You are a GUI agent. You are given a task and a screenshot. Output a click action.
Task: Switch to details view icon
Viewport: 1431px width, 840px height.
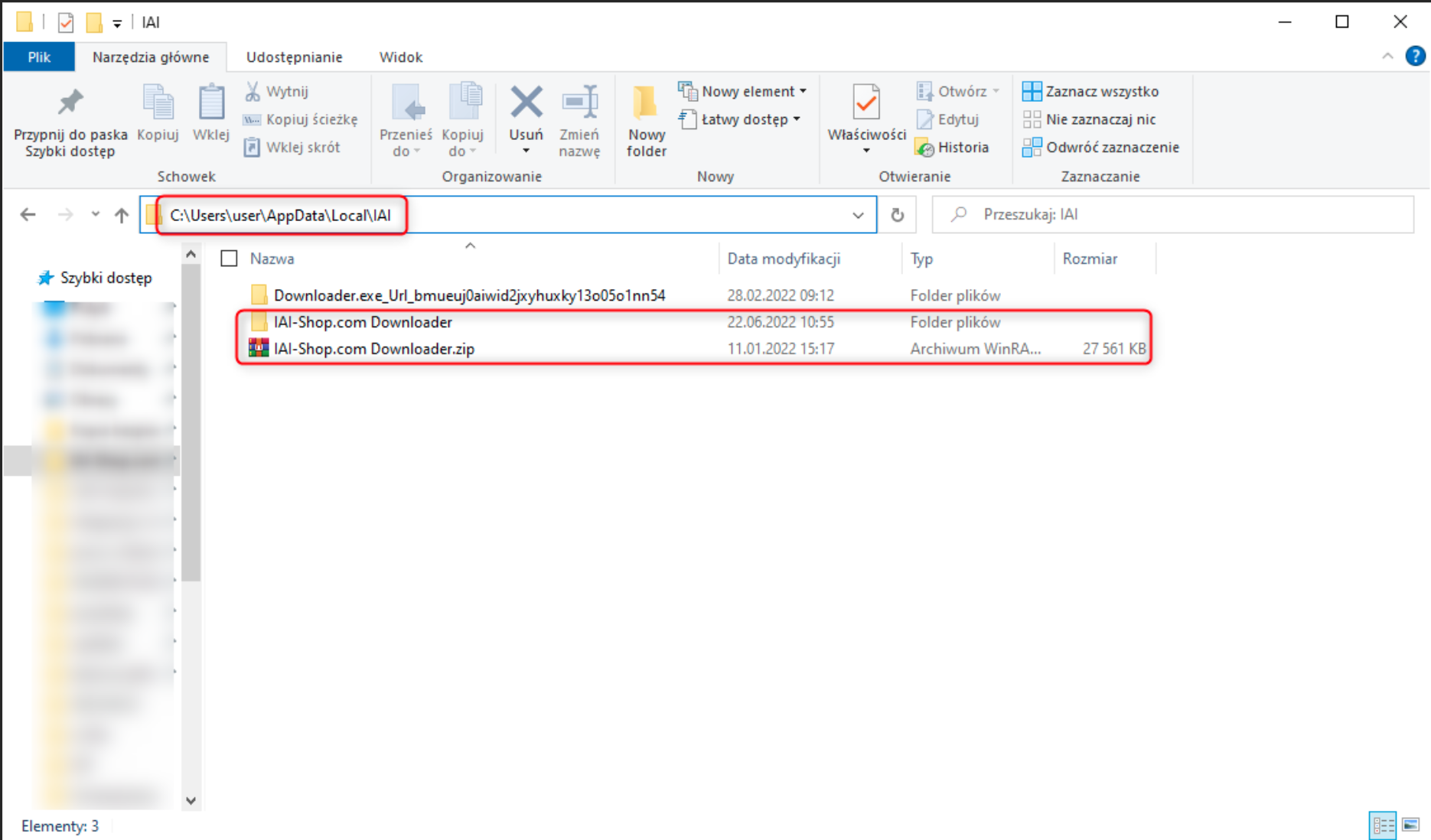click(x=1382, y=825)
